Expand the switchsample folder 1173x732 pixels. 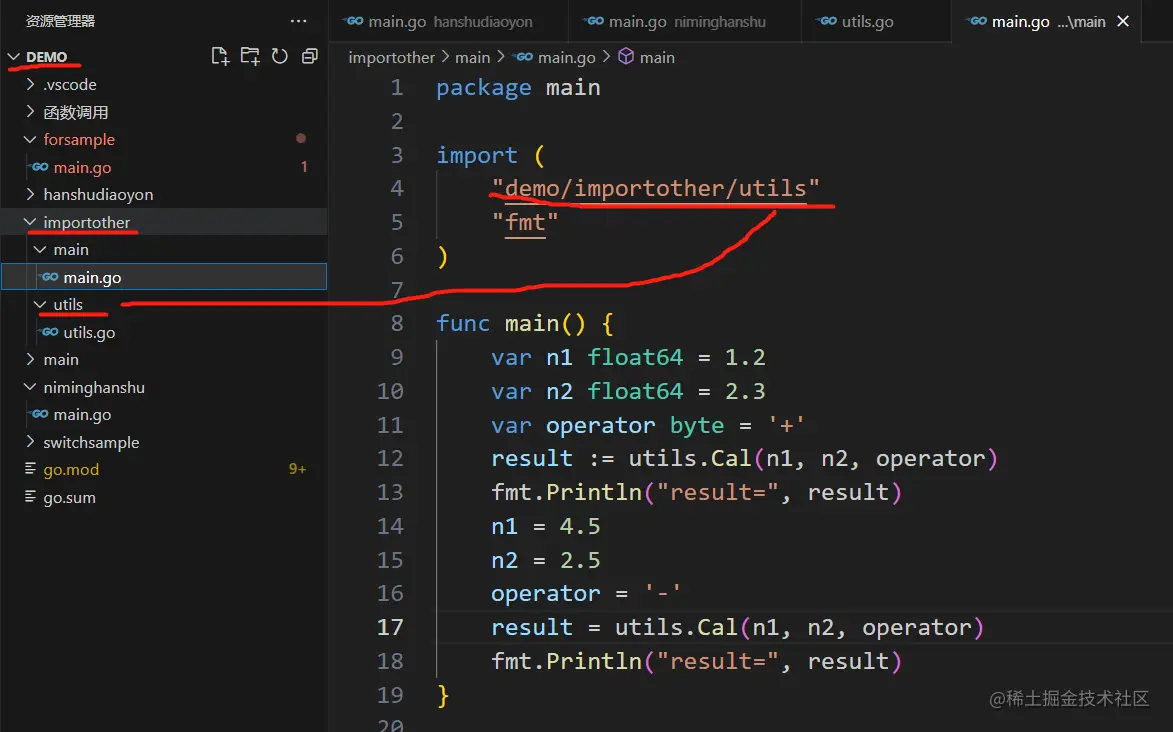[x=30, y=442]
